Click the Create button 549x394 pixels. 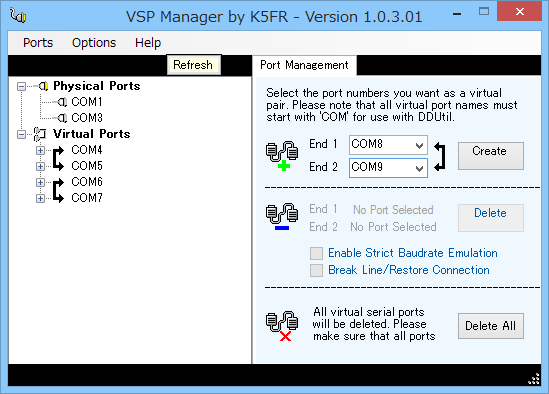[491, 156]
